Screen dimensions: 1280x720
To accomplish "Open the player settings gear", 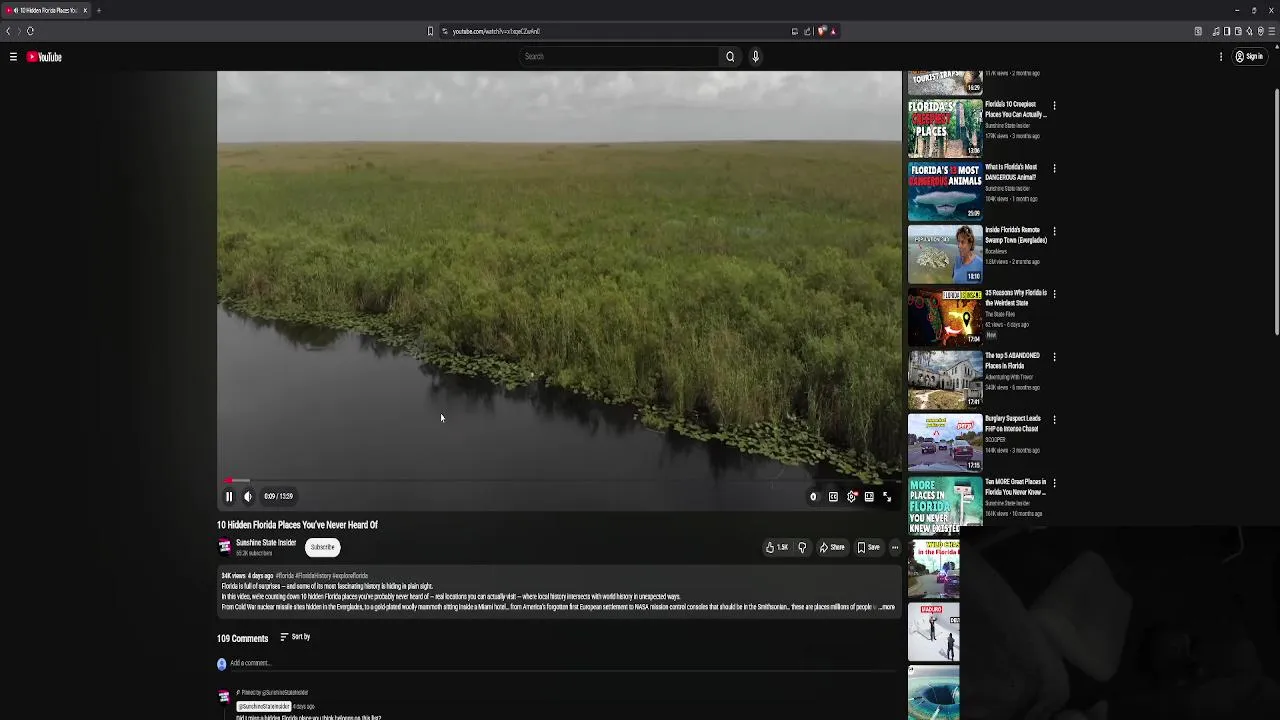I will pyautogui.click(x=852, y=496).
